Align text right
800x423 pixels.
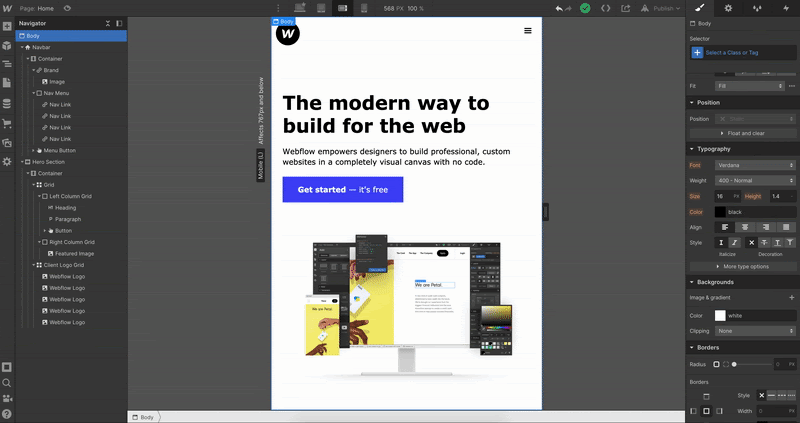coord(765,227)
